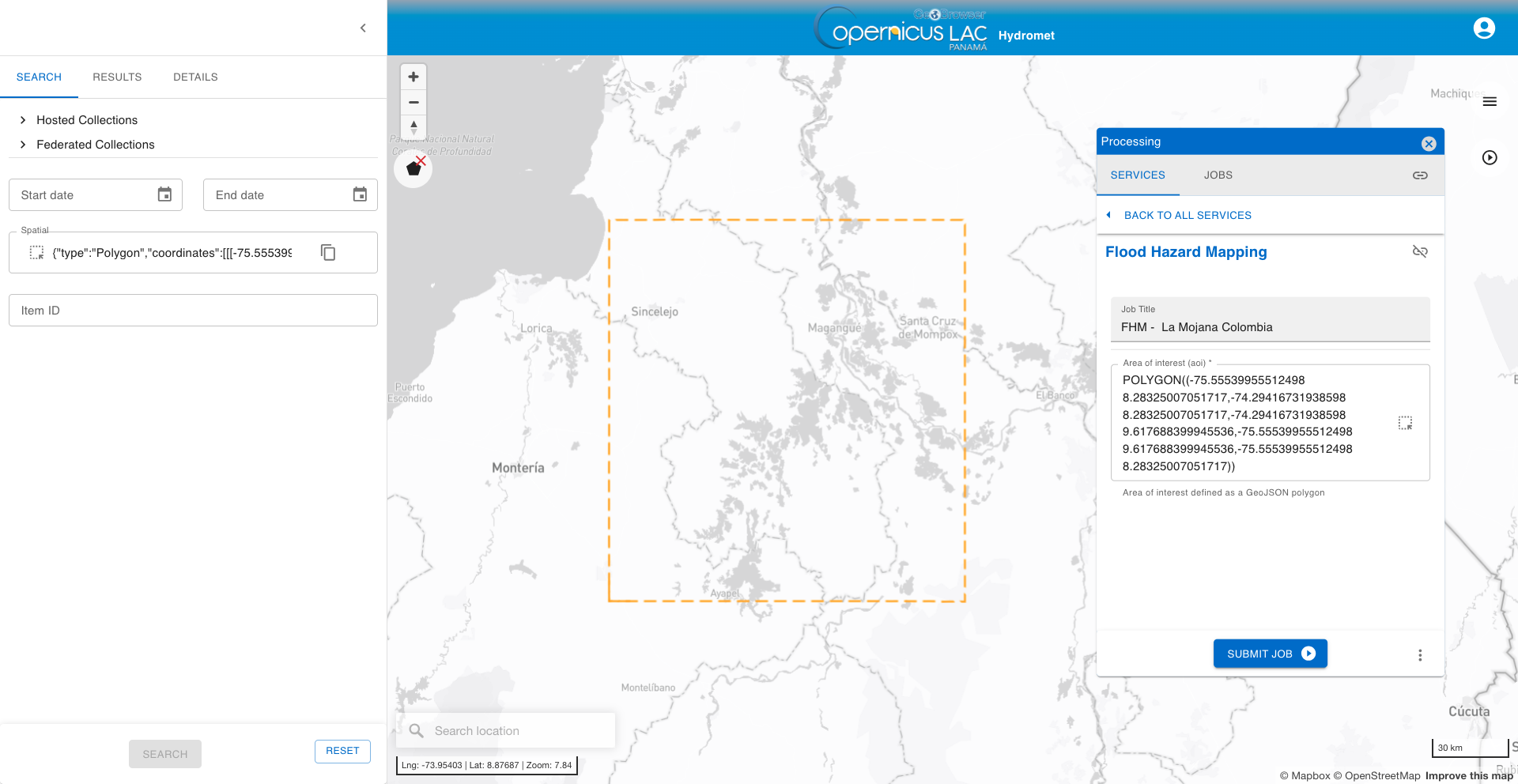Expand Hosted Collections
Screen dimensions: 1518x784
(87, 120)
